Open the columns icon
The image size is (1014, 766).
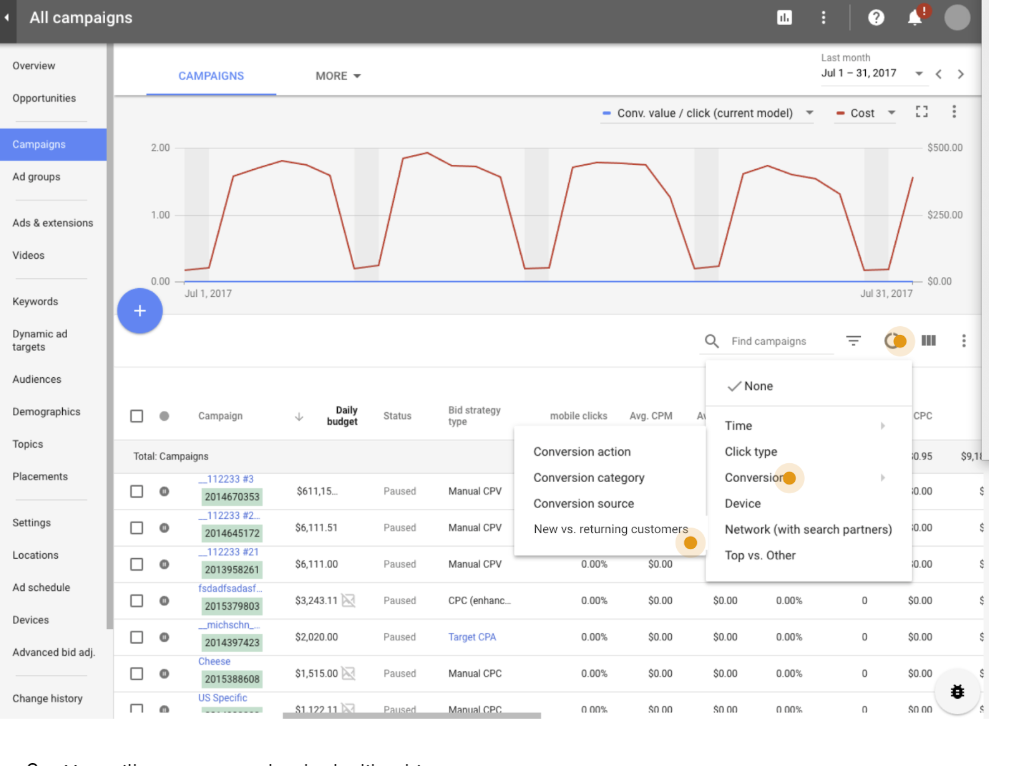[929, 341]
